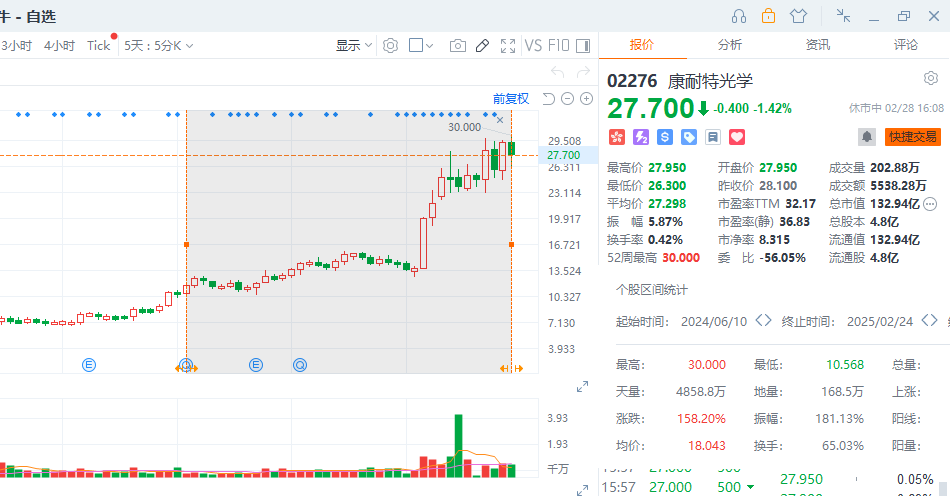Select the 报价 quote tab
This screenshot has height=496, width=950.
coord(642,45)
